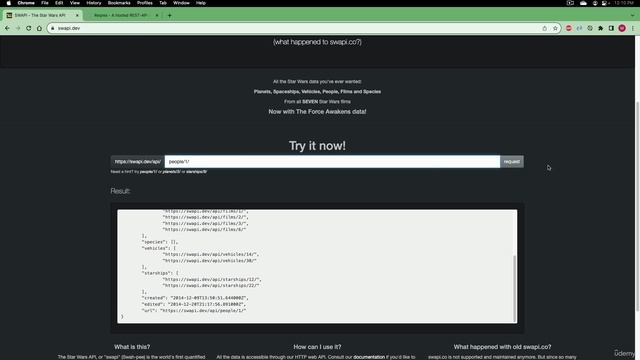640x360 pixels.
Task: Open the View menu
Action: coord(75,3)
